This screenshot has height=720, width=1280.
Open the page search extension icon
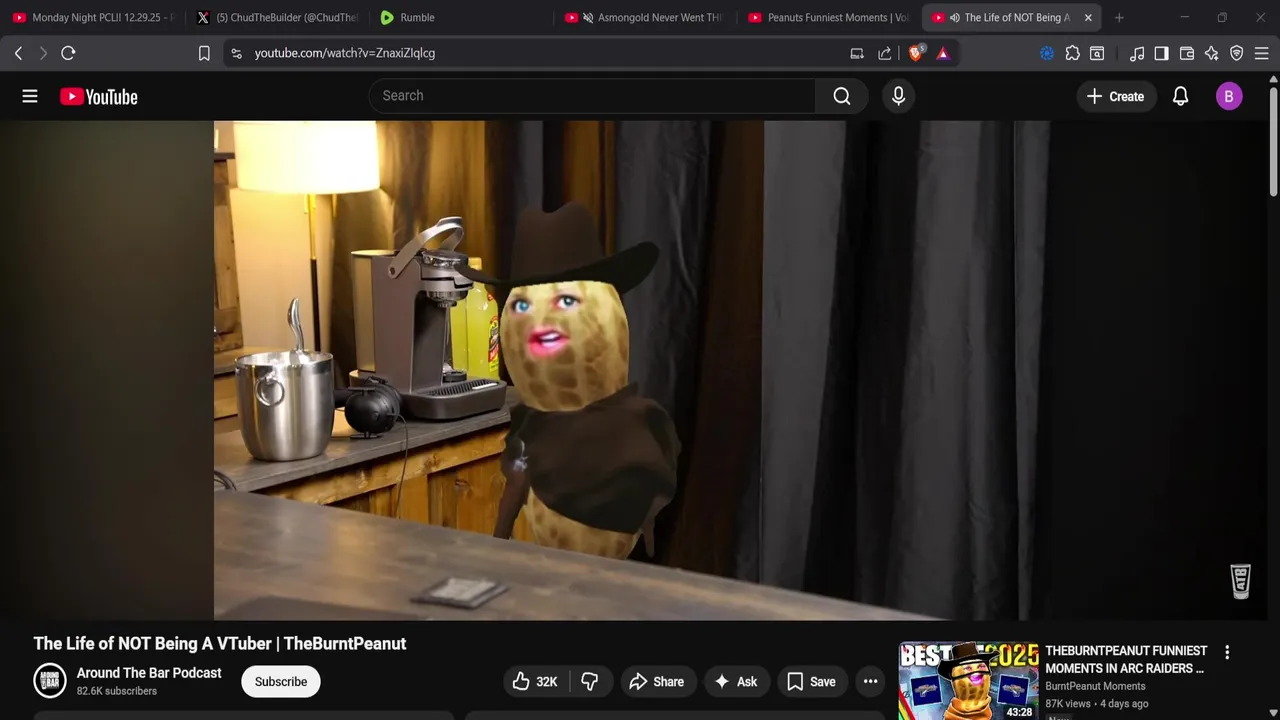[1097, 53]
